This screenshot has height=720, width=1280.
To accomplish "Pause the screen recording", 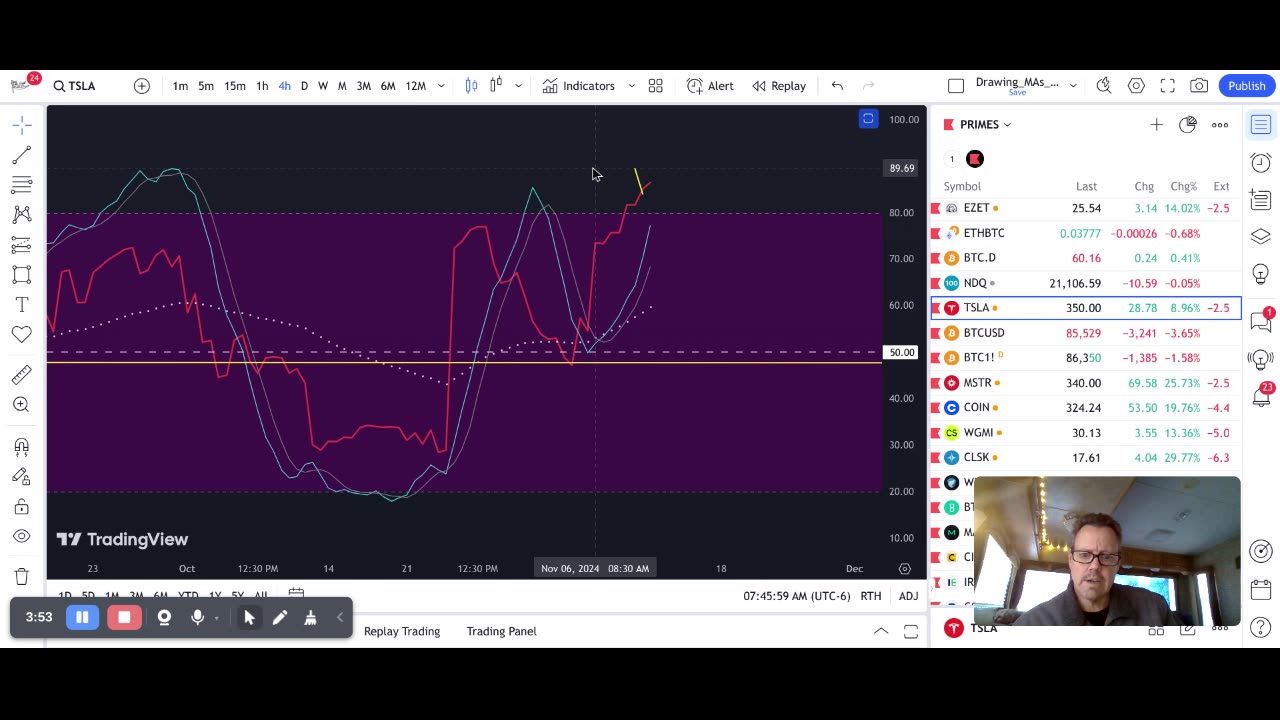I will point(82,617).
